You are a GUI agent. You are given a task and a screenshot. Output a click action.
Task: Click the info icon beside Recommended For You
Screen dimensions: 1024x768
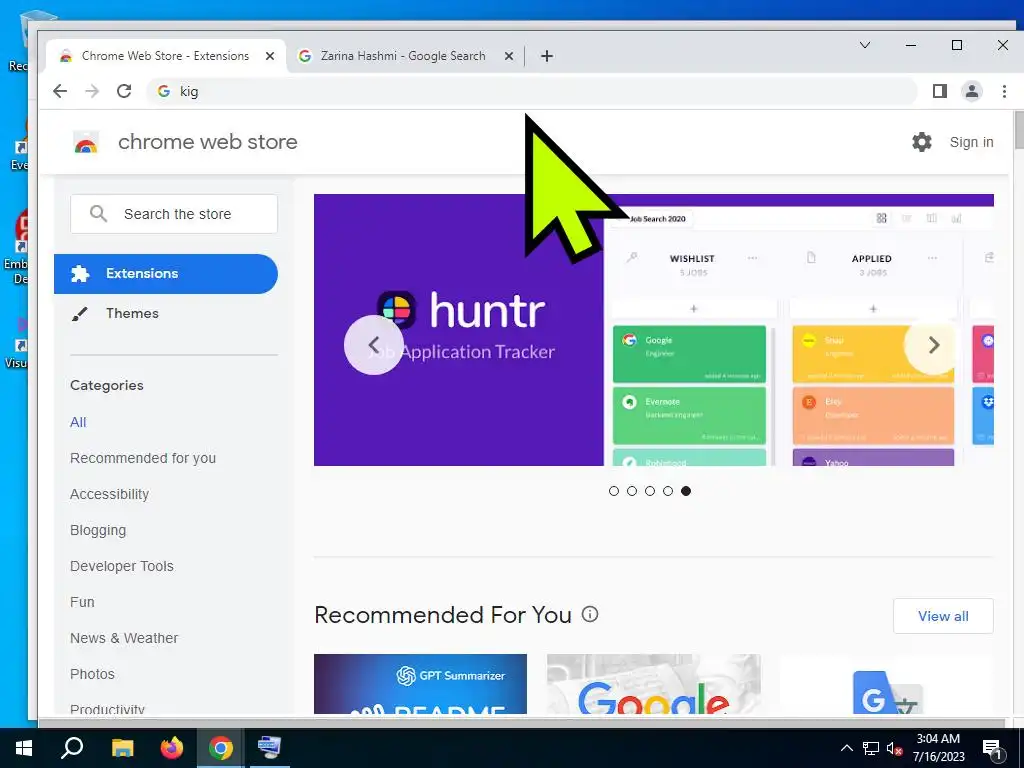click(x=590, y=615)
